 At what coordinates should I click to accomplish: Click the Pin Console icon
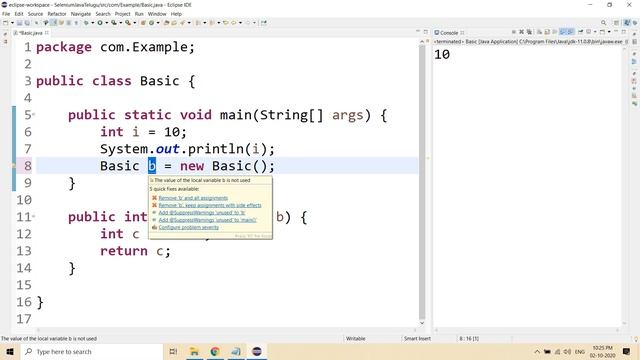(x=580, y=32)
